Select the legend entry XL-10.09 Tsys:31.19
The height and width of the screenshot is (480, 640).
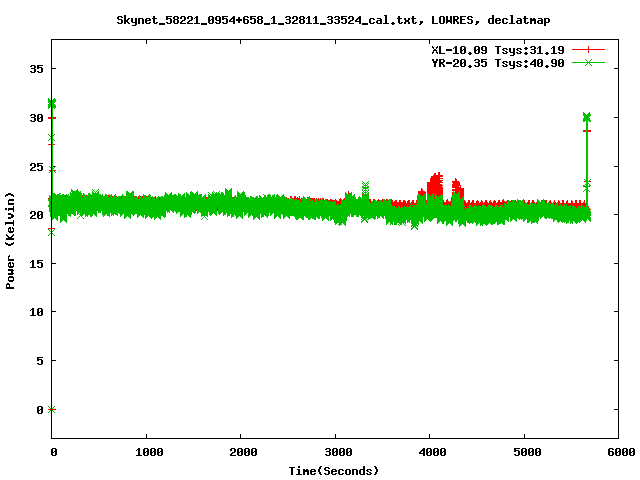click(498, 50)
